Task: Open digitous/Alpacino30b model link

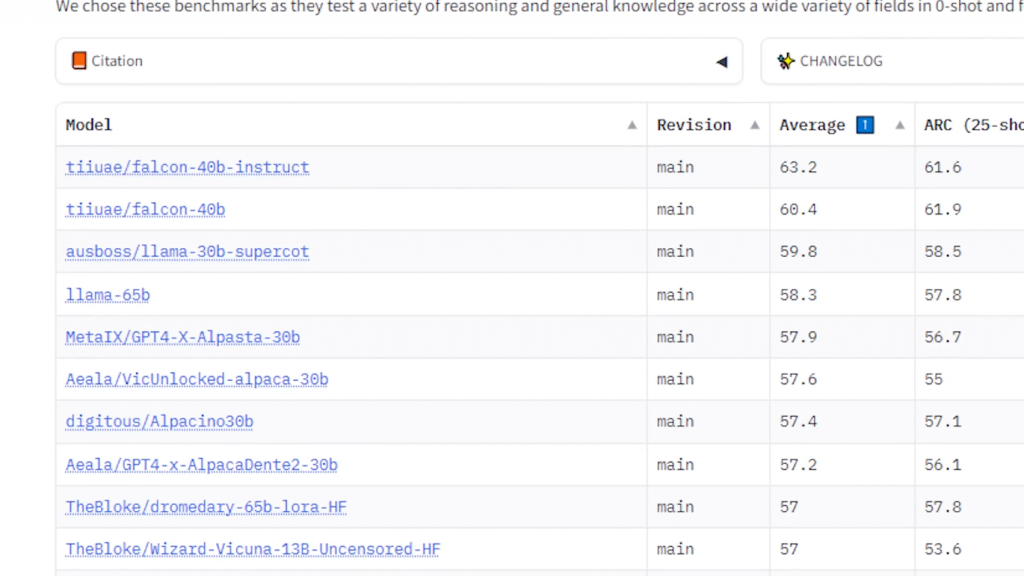Action: [159, 421]
